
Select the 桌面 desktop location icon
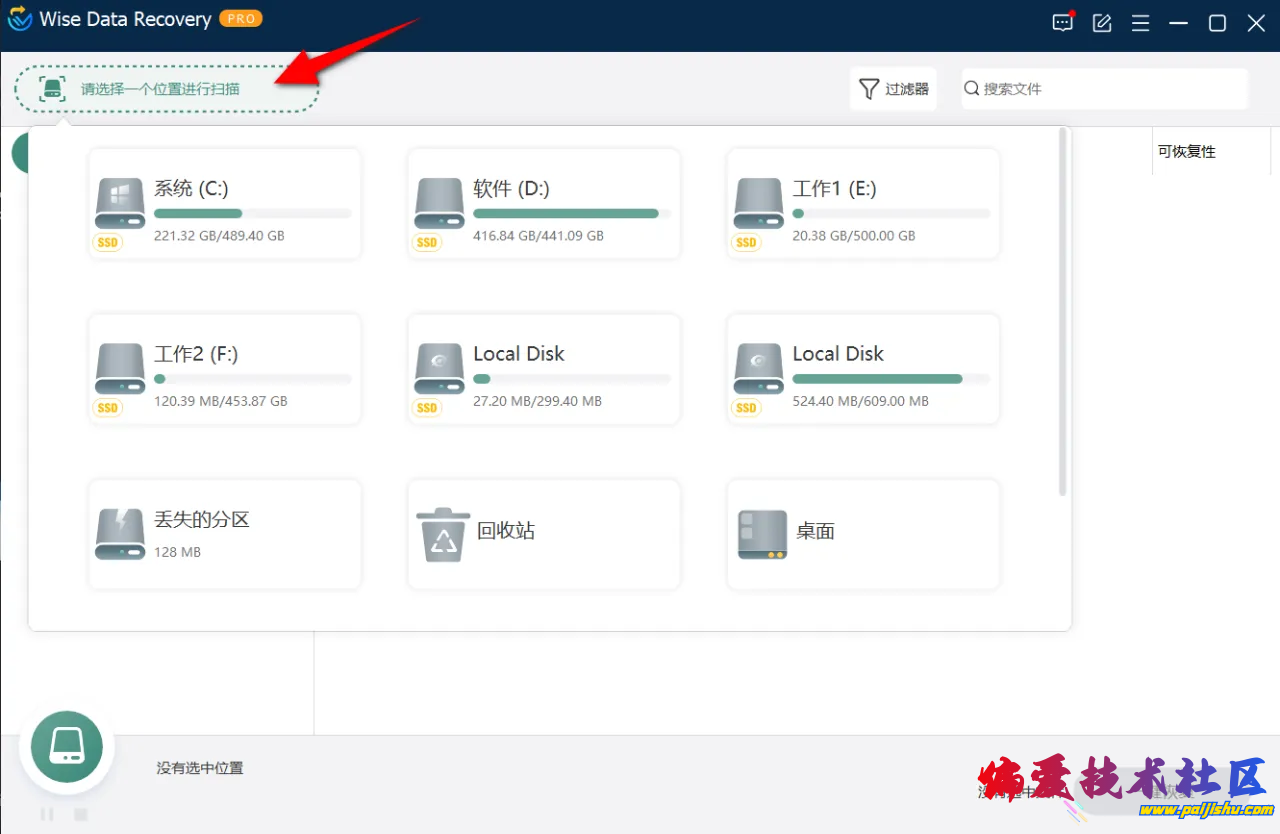pyautogui.click(x=762, y=534)
